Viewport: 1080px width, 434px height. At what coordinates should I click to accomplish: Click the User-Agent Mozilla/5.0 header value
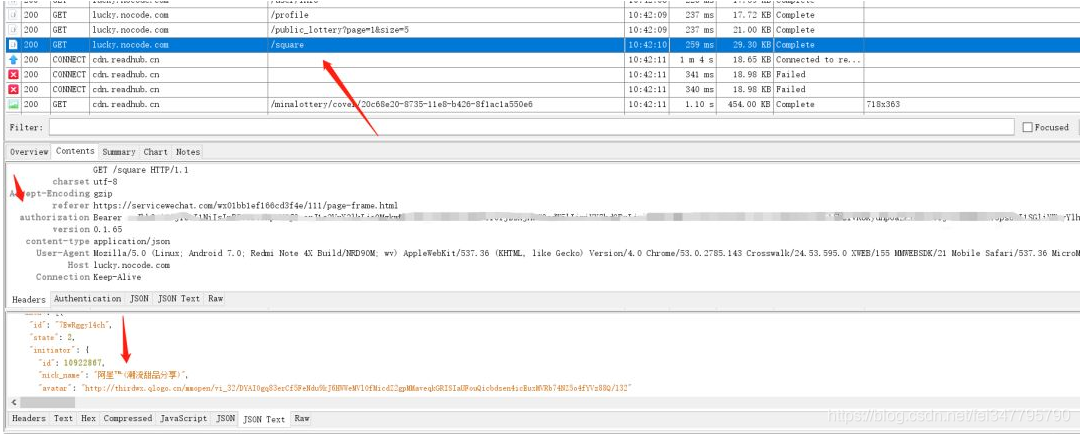585,254
